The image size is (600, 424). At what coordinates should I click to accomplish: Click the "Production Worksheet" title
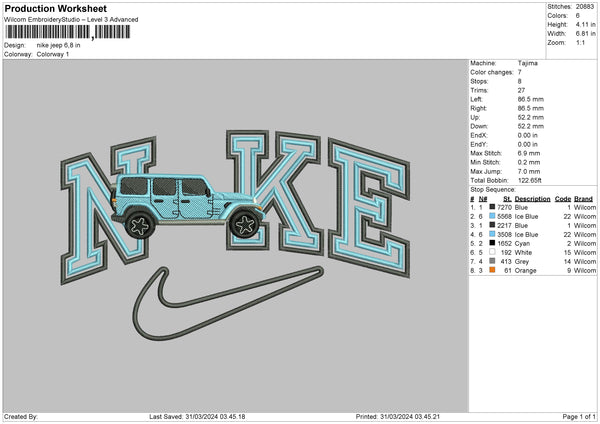(55, 8)
